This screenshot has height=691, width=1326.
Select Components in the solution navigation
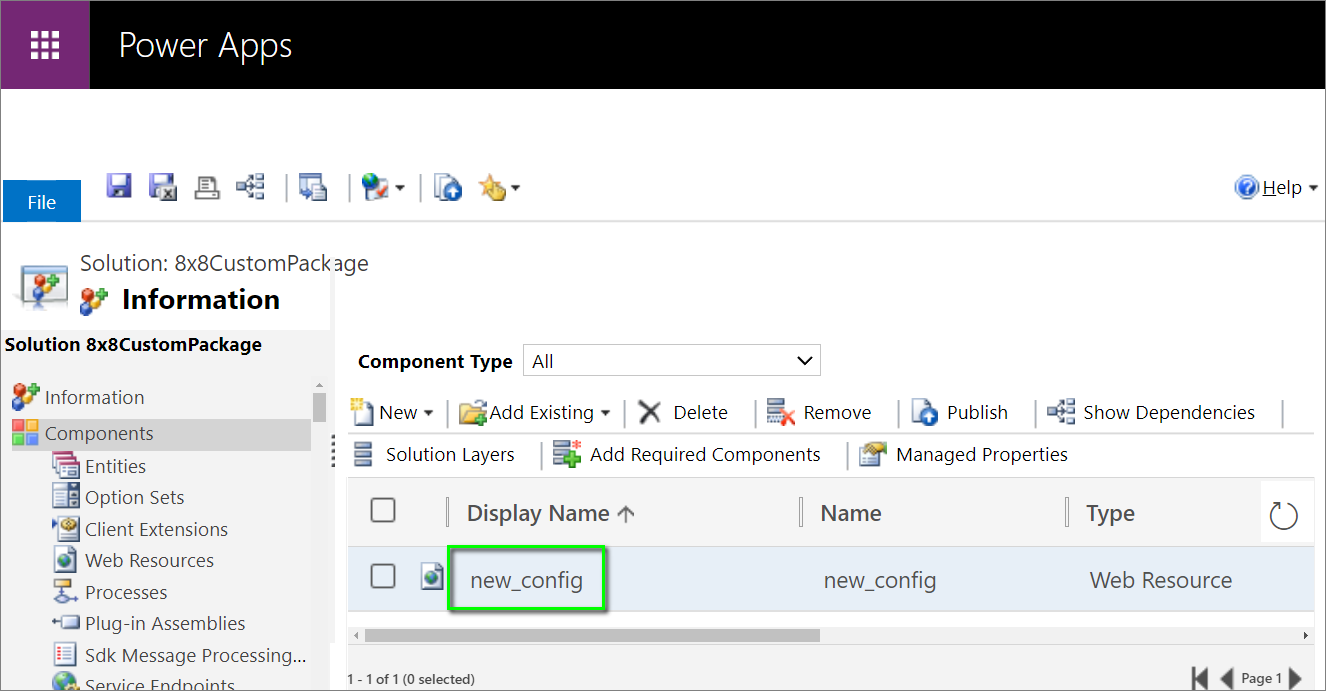[161, 434]
